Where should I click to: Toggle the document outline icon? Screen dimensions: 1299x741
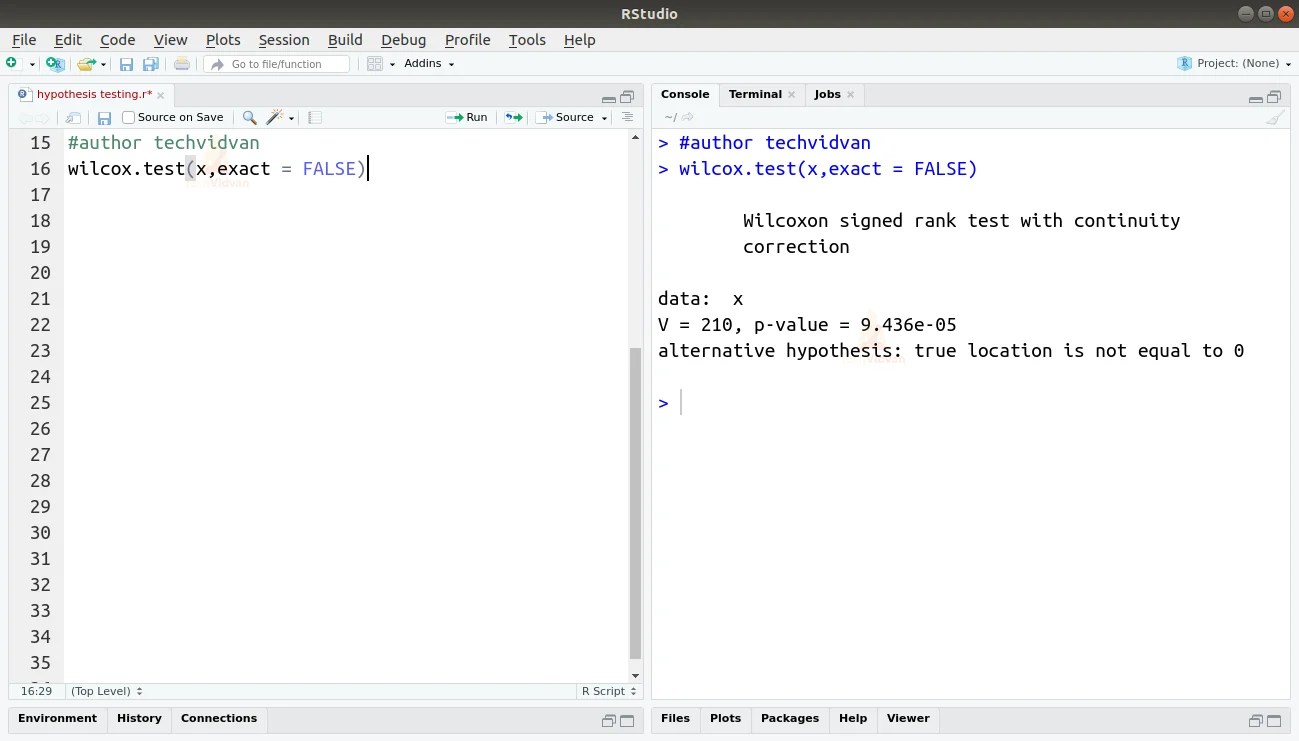coord(627,117)
